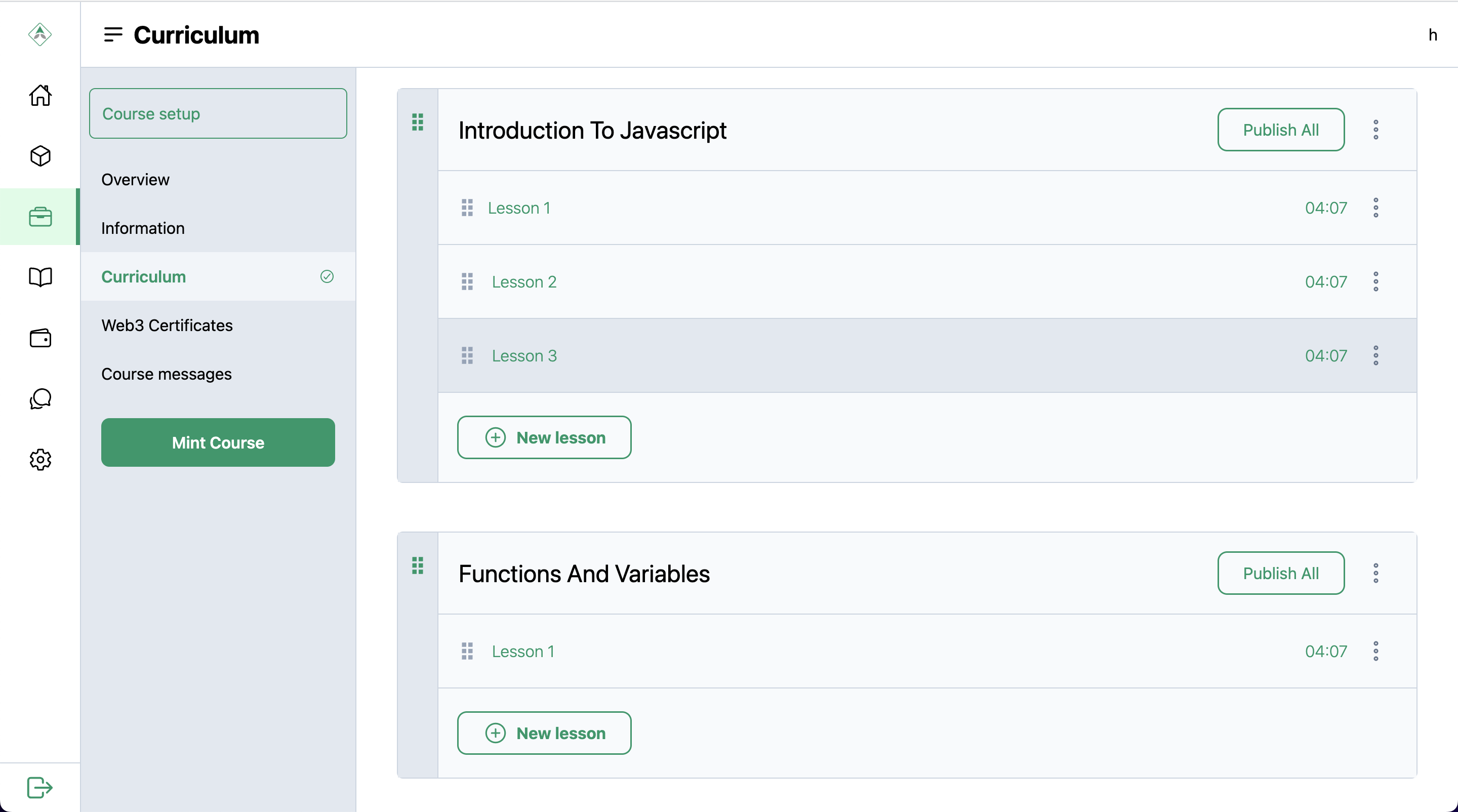Open settings gear in sidebar

point(40,459)
